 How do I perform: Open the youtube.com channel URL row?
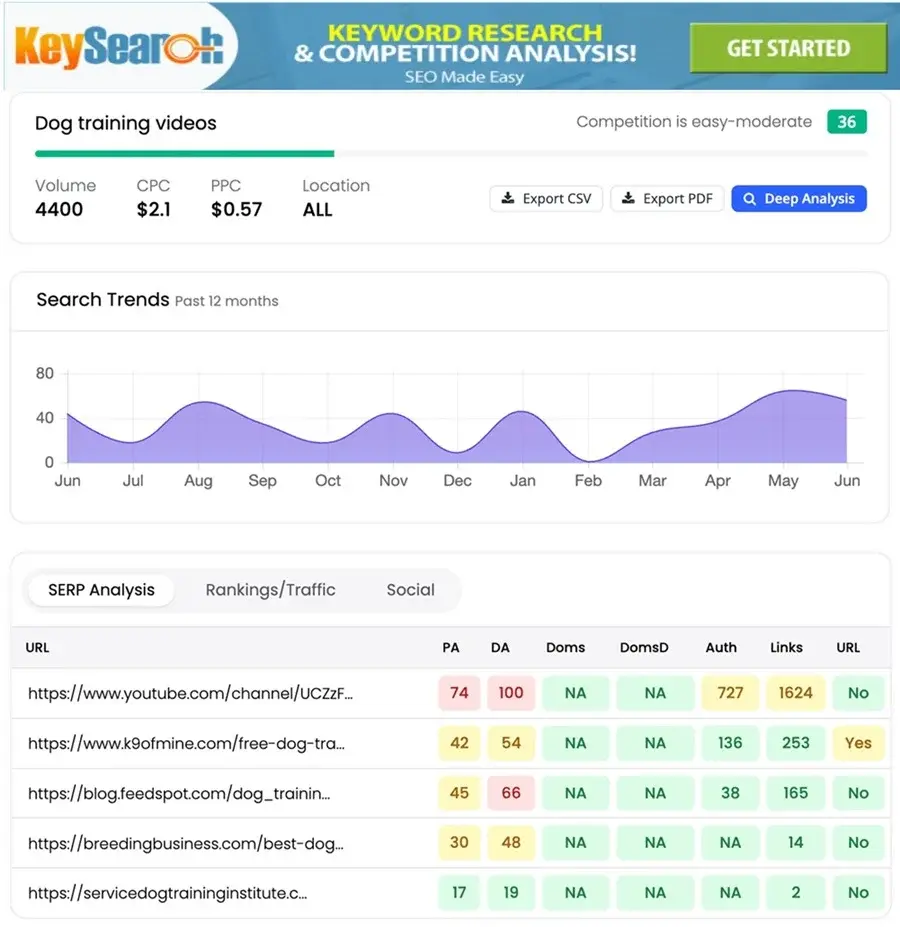pyautogui.click(x=190, y=693)
